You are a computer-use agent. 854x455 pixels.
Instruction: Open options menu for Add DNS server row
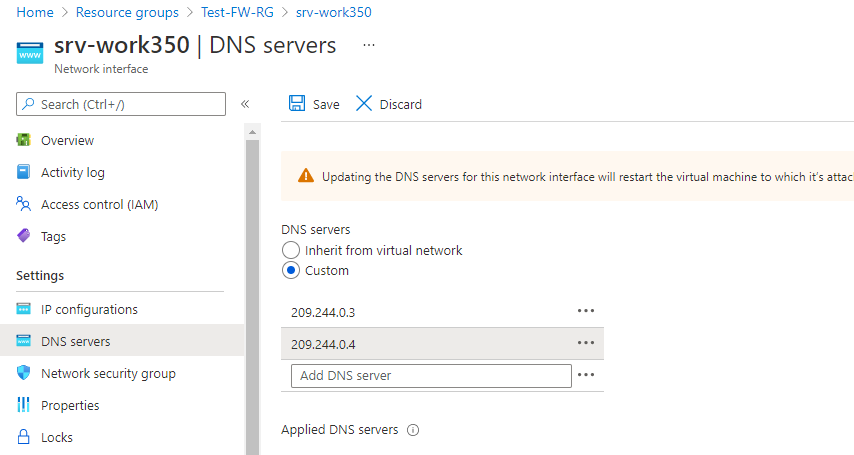586,375
